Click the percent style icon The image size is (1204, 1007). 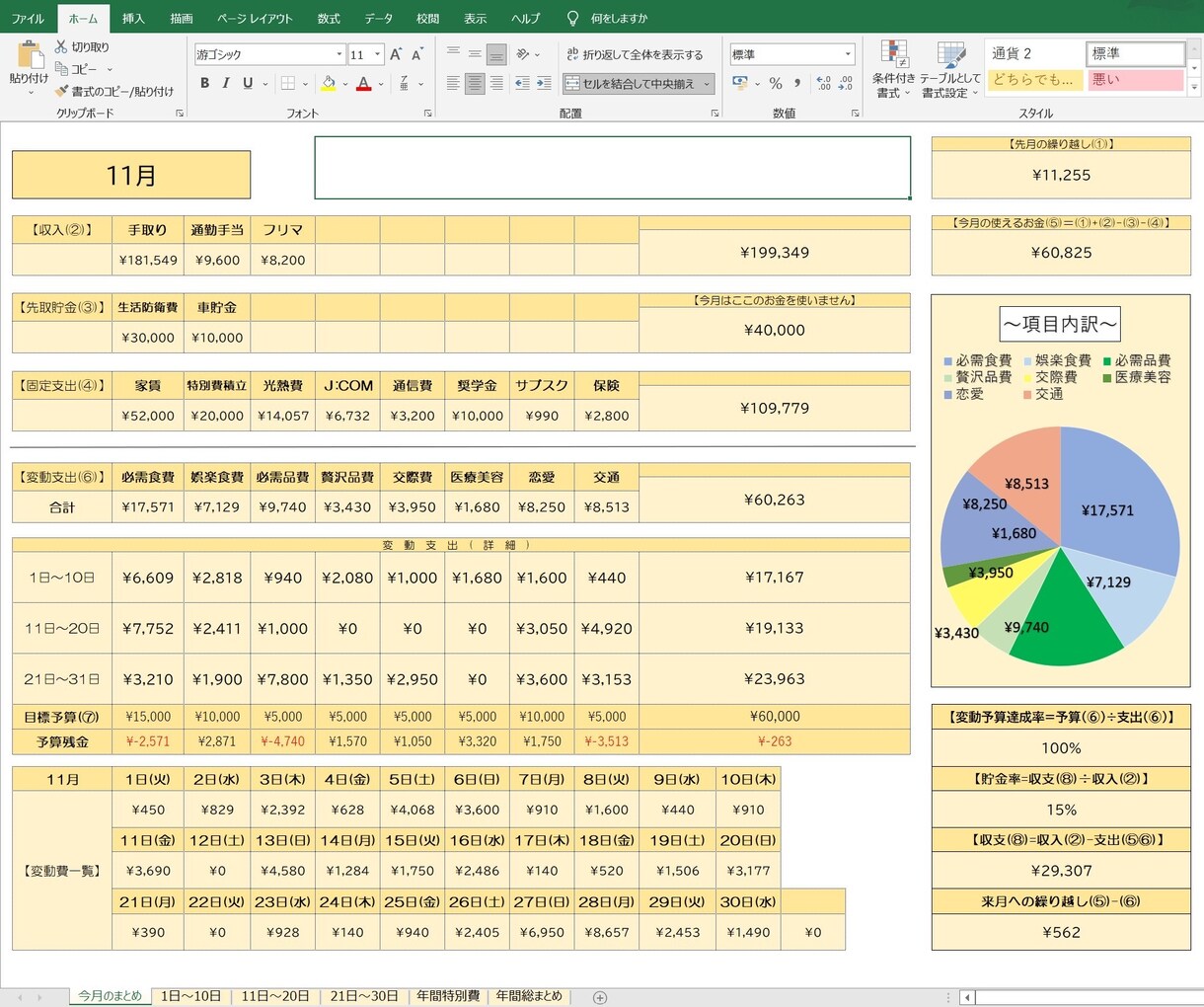coord(776,84)
